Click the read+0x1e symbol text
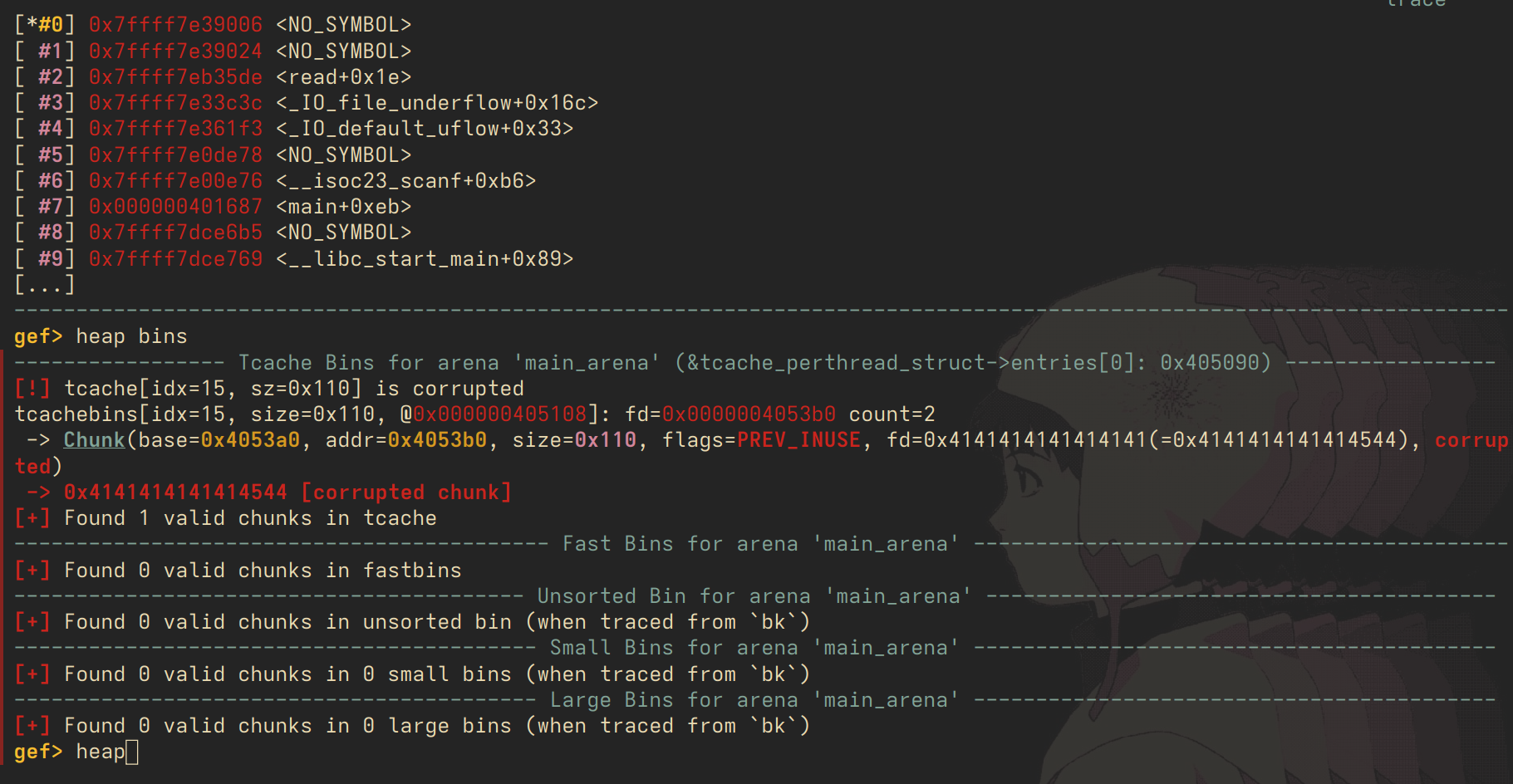The image size is (1513, 784). (344, 77)
